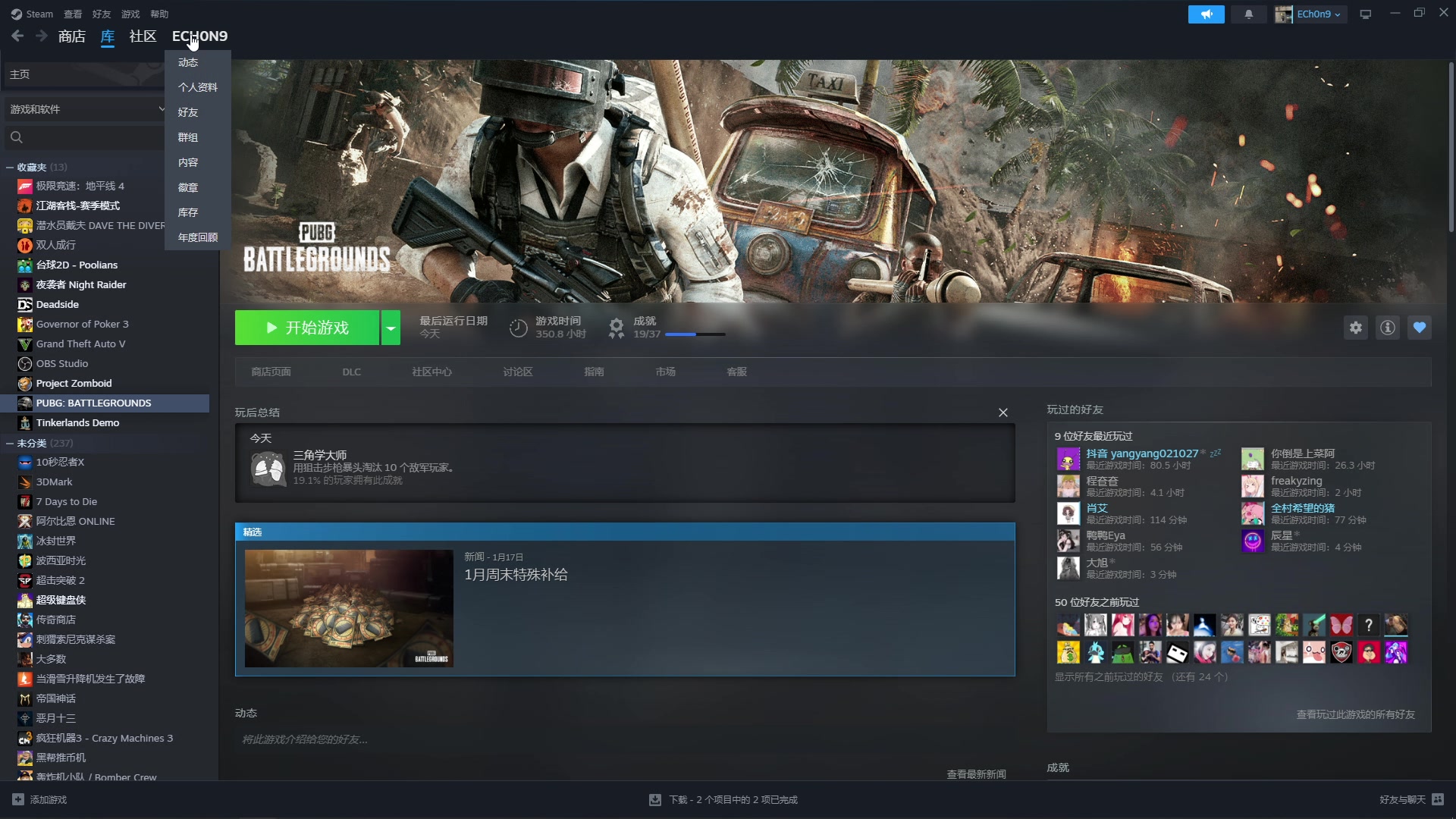Open the 1月周末特殊补给 news title
1456x819 pixels.
click(x=516, y=575)
